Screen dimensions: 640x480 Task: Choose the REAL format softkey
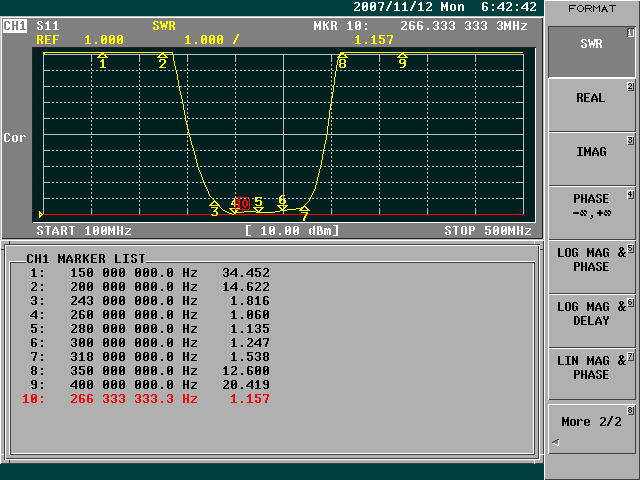click(x=591, y=105)
